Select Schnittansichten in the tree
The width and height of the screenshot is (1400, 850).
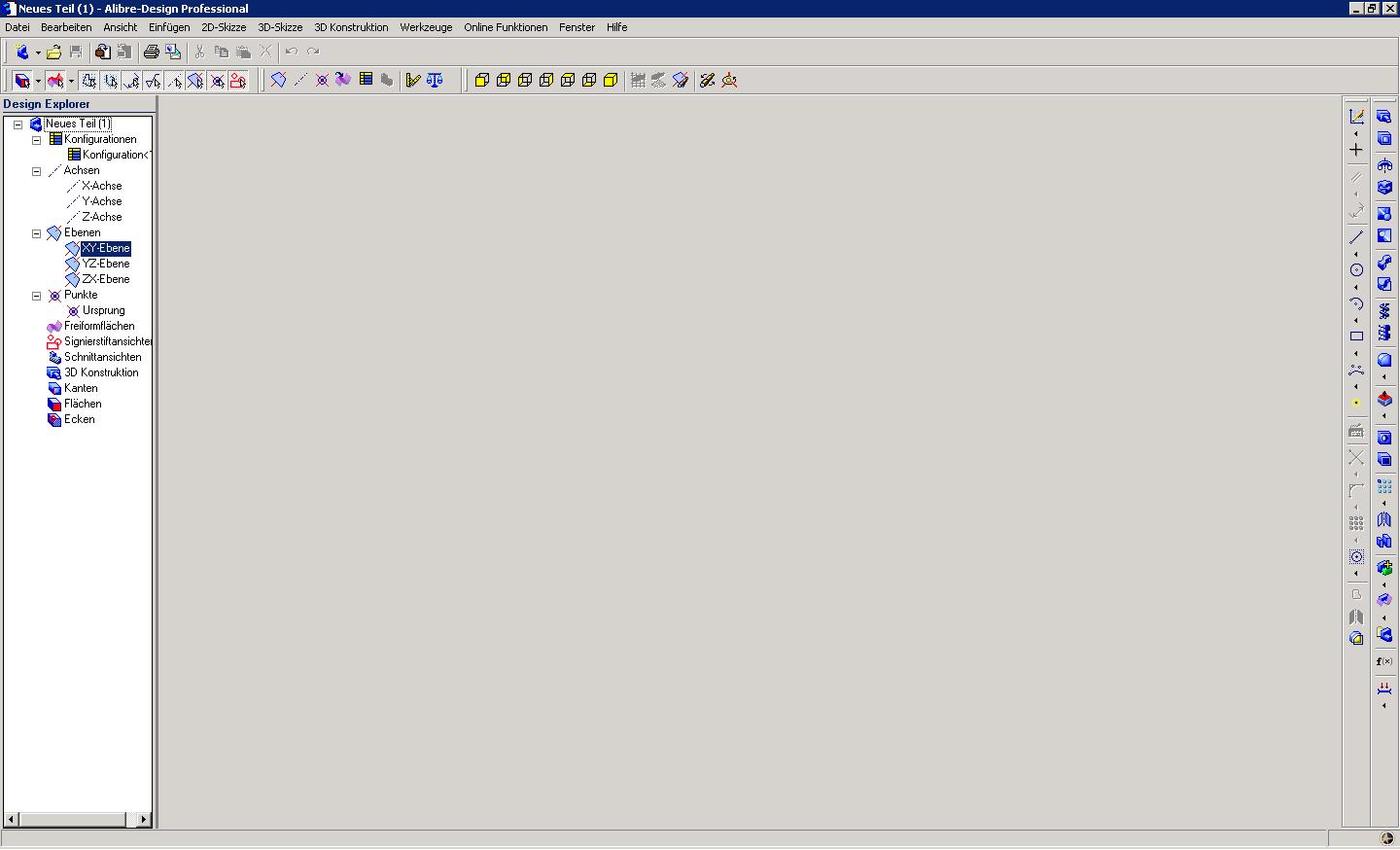pyautogui.click(x=103, y=357)
